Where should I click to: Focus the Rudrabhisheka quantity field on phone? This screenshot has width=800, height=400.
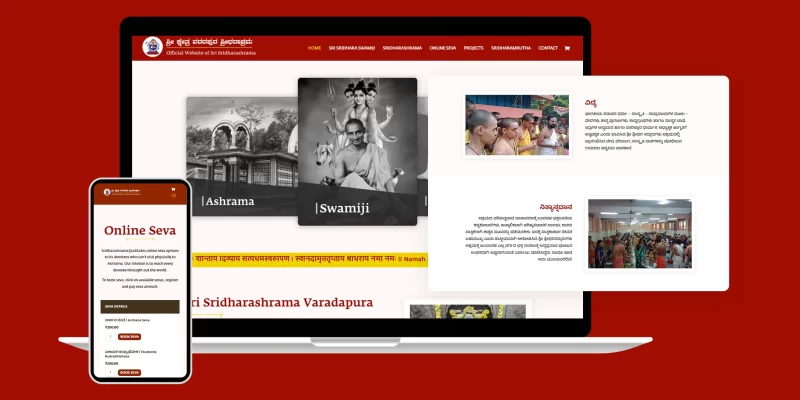pyautogui.click(x=110, y=372)
